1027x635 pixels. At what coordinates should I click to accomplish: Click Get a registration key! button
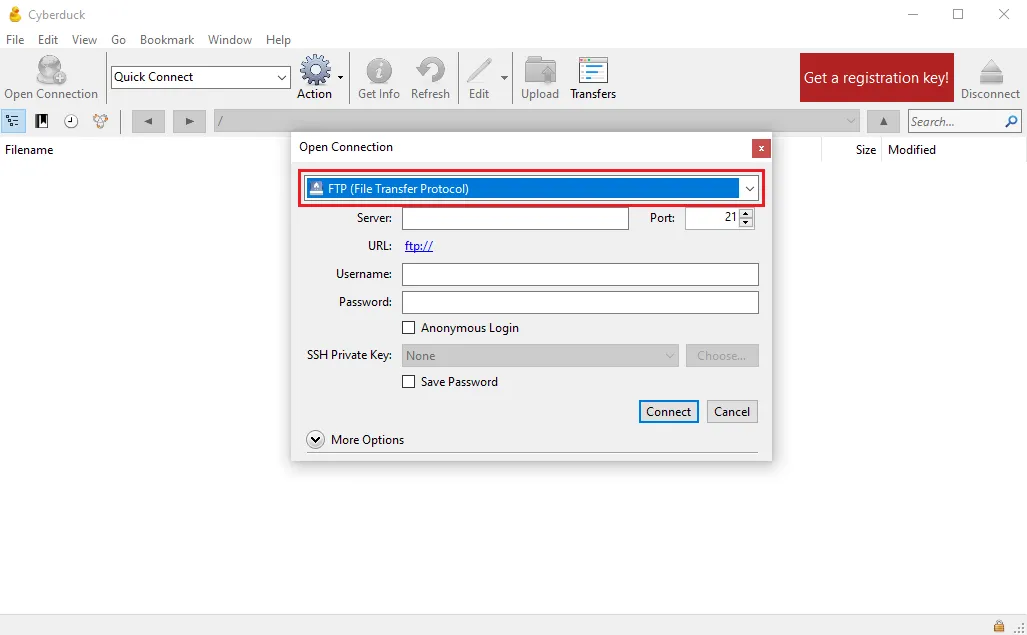pyautogui.click(x=876, y=77)
